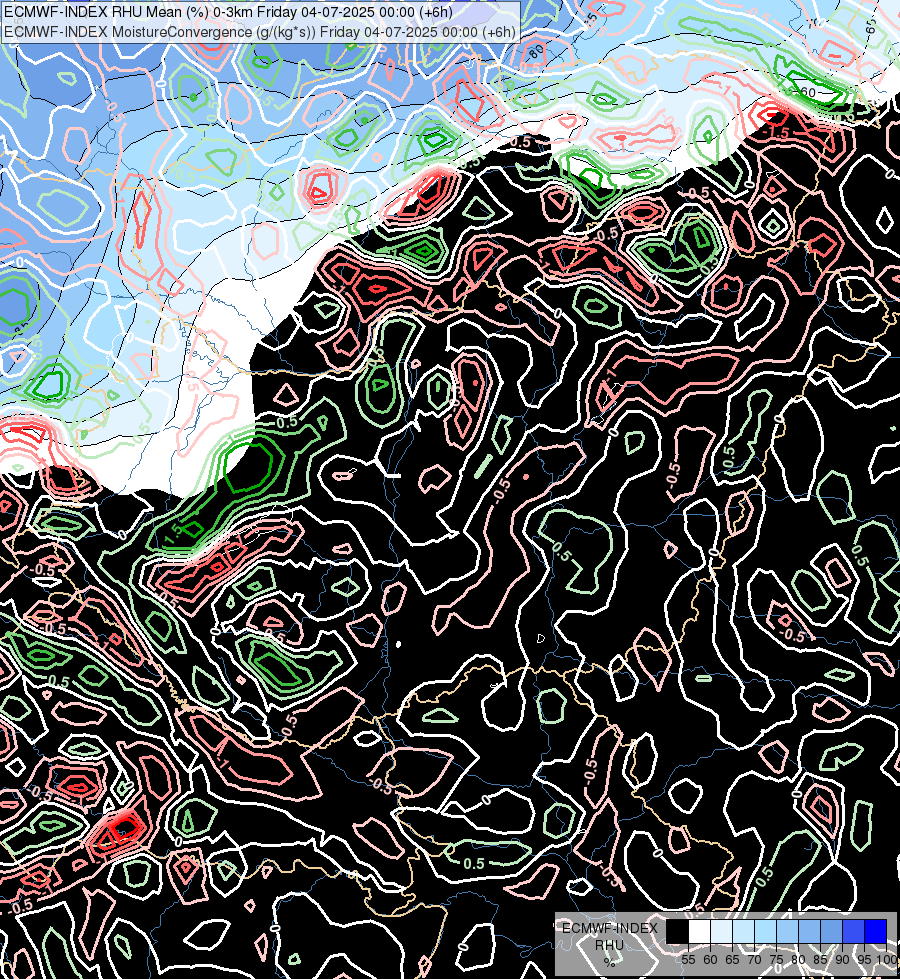Click the 70 tick label in legend
The width and height of the screenshot is (900, 979).
click(x=754, y=960)
